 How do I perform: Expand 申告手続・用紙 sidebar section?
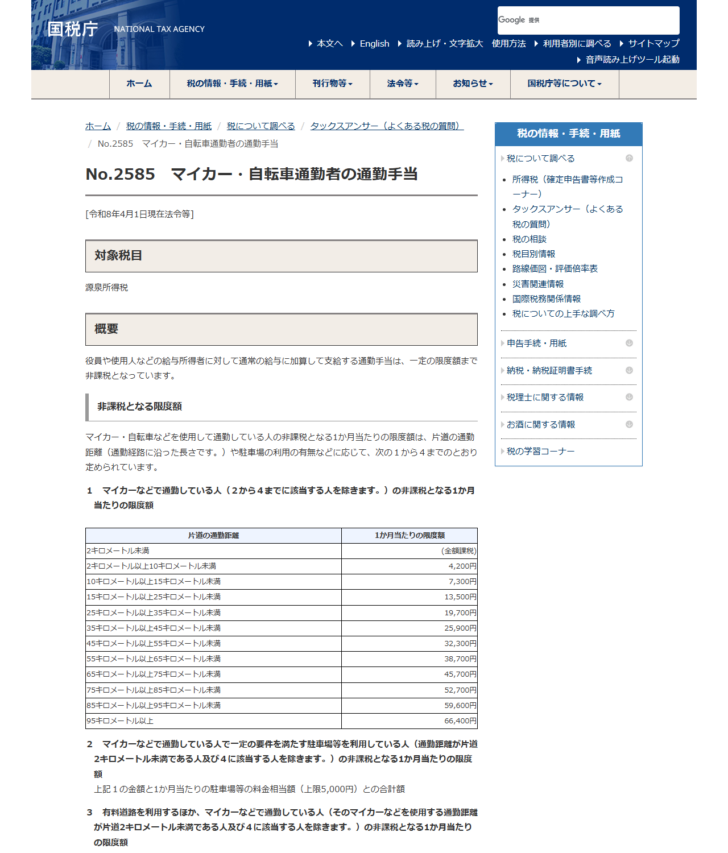[536, 343]
